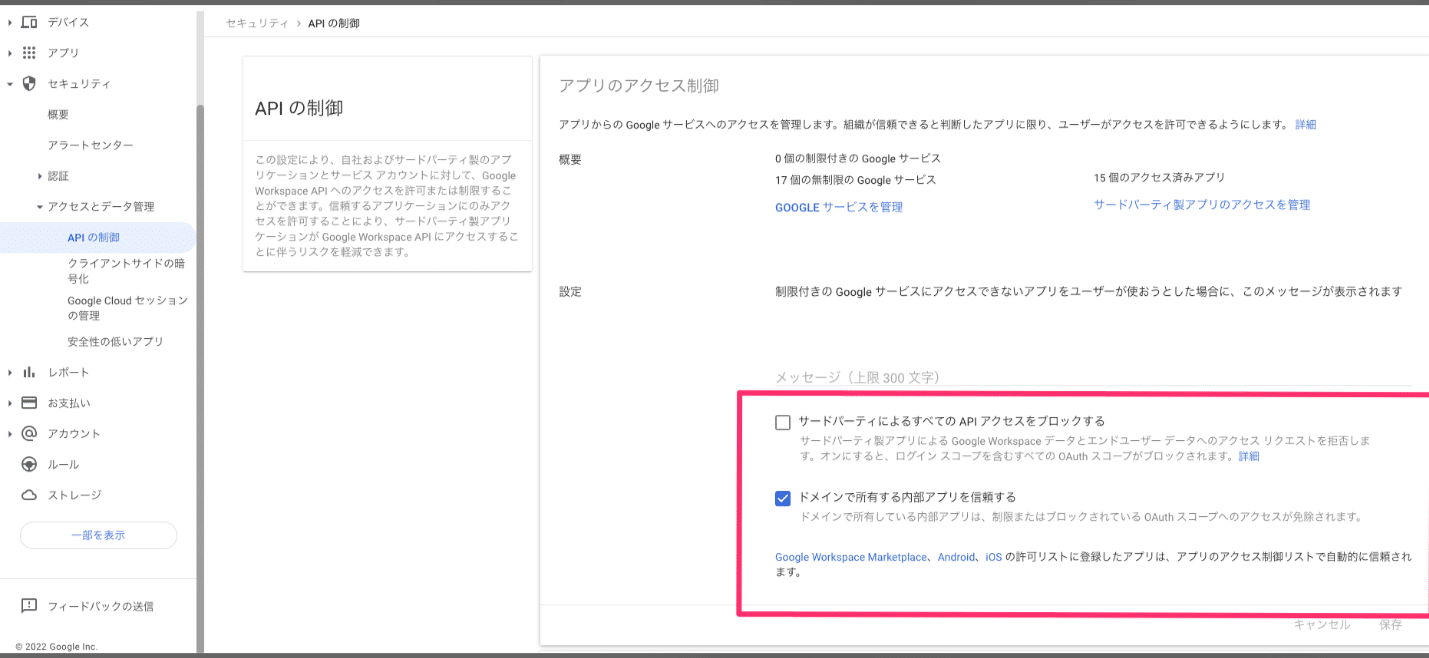Click the 一部を表示 button
The image size is (1429, 658).
coord(98,536)
